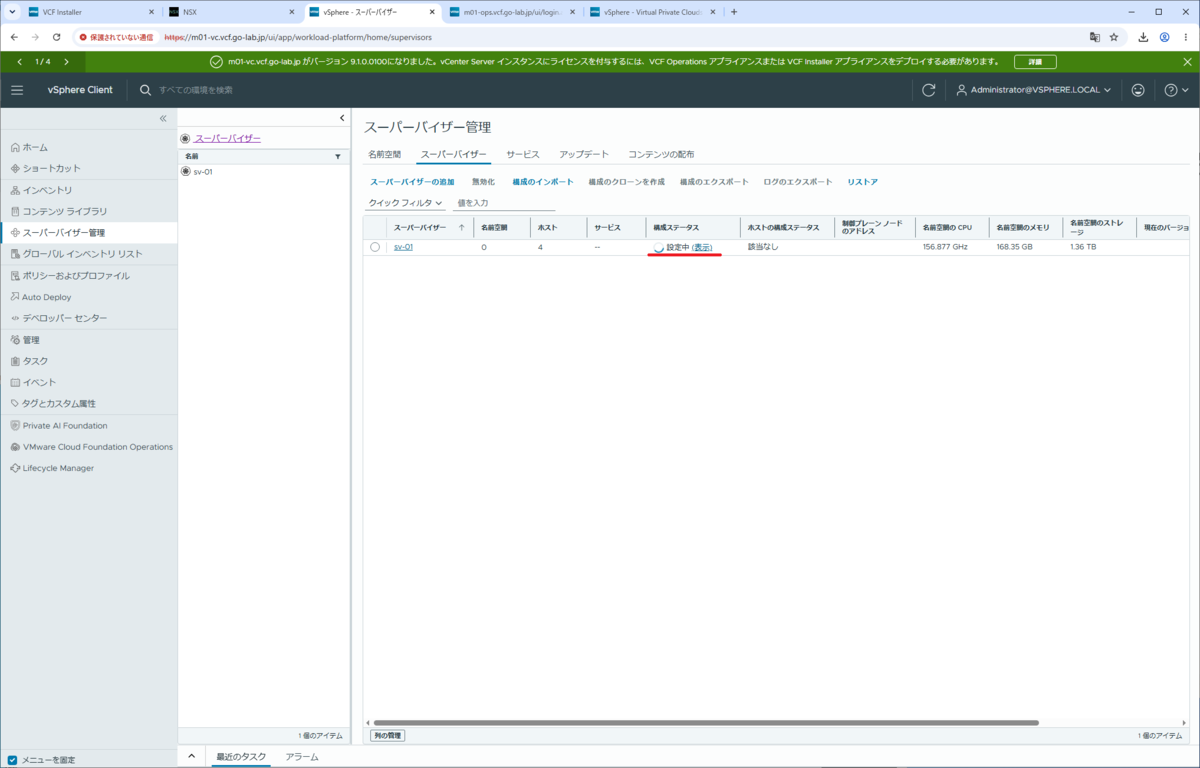This screenshot has width=1200, height=768.
Task: Toggle メニューを固定 checkbox
Action: point(12,760)
